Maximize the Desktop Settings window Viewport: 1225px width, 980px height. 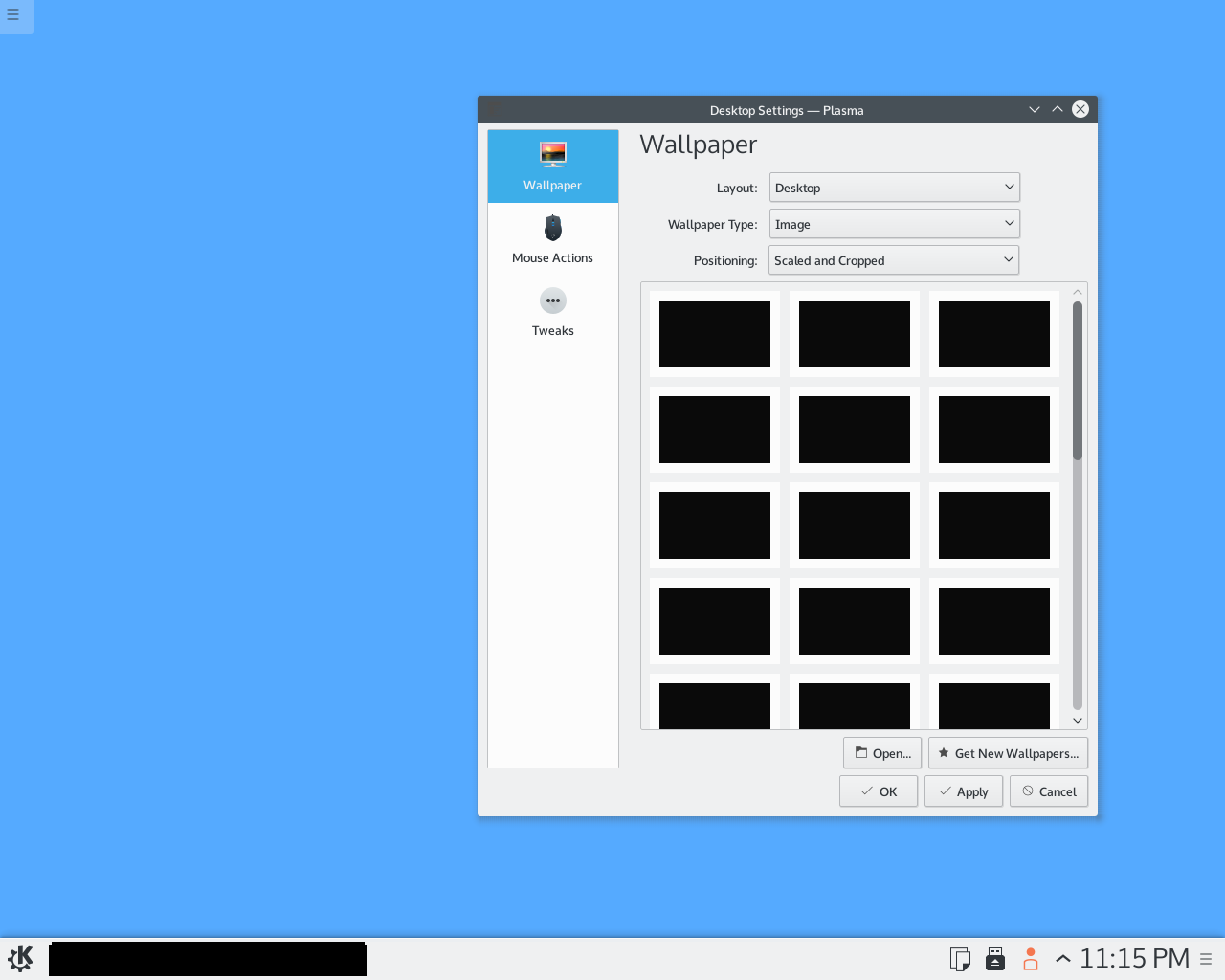[x=1058, y=109]
